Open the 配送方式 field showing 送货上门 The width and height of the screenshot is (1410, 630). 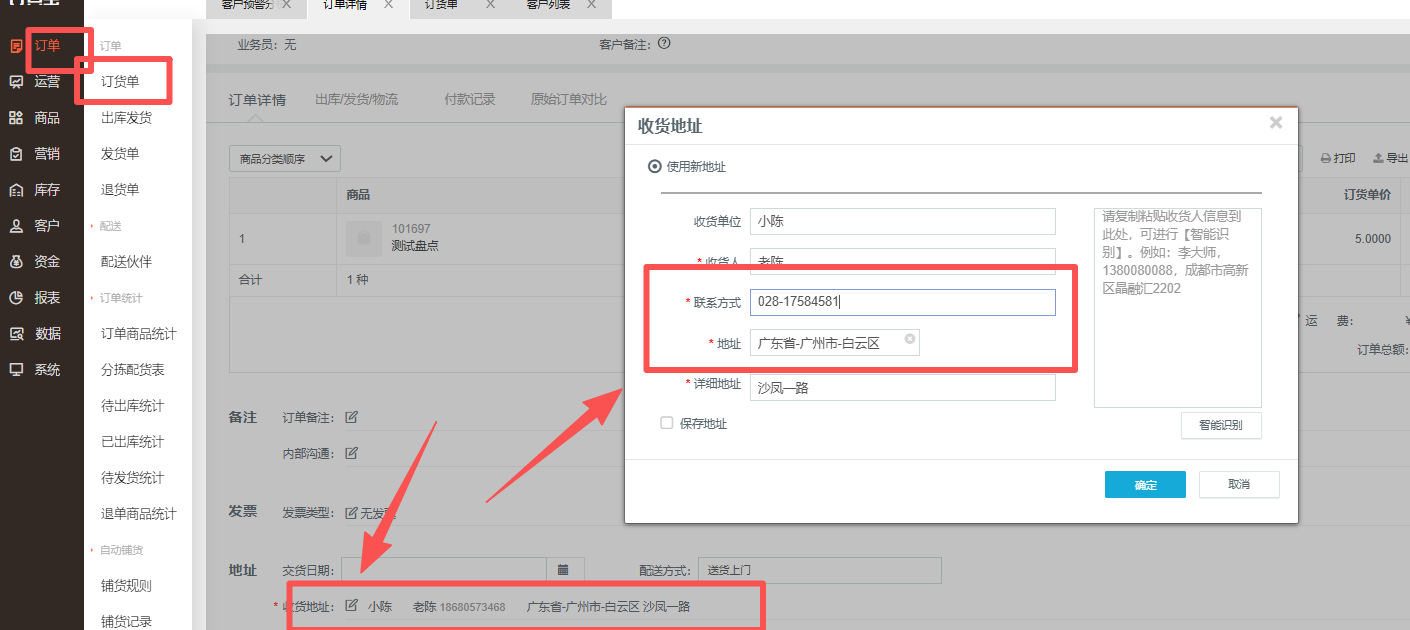coord(820,570)
